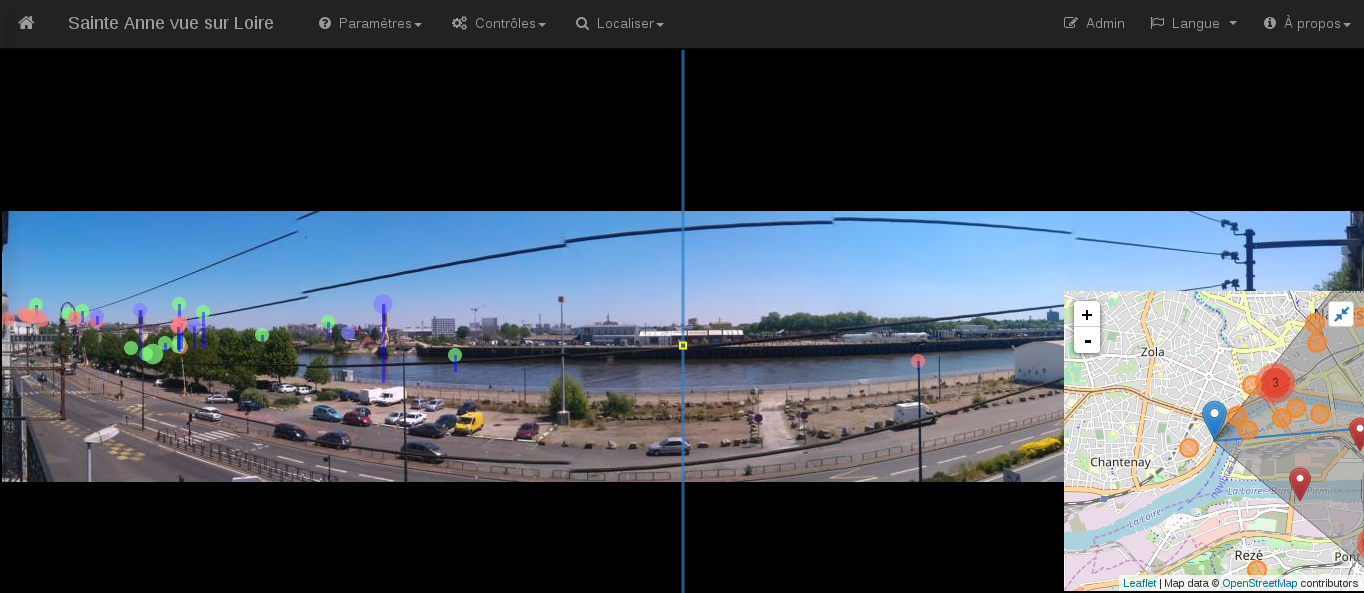
Task: Expand the Paramètres dropdown
Action: pyautogui.click(x=370, y=23)
